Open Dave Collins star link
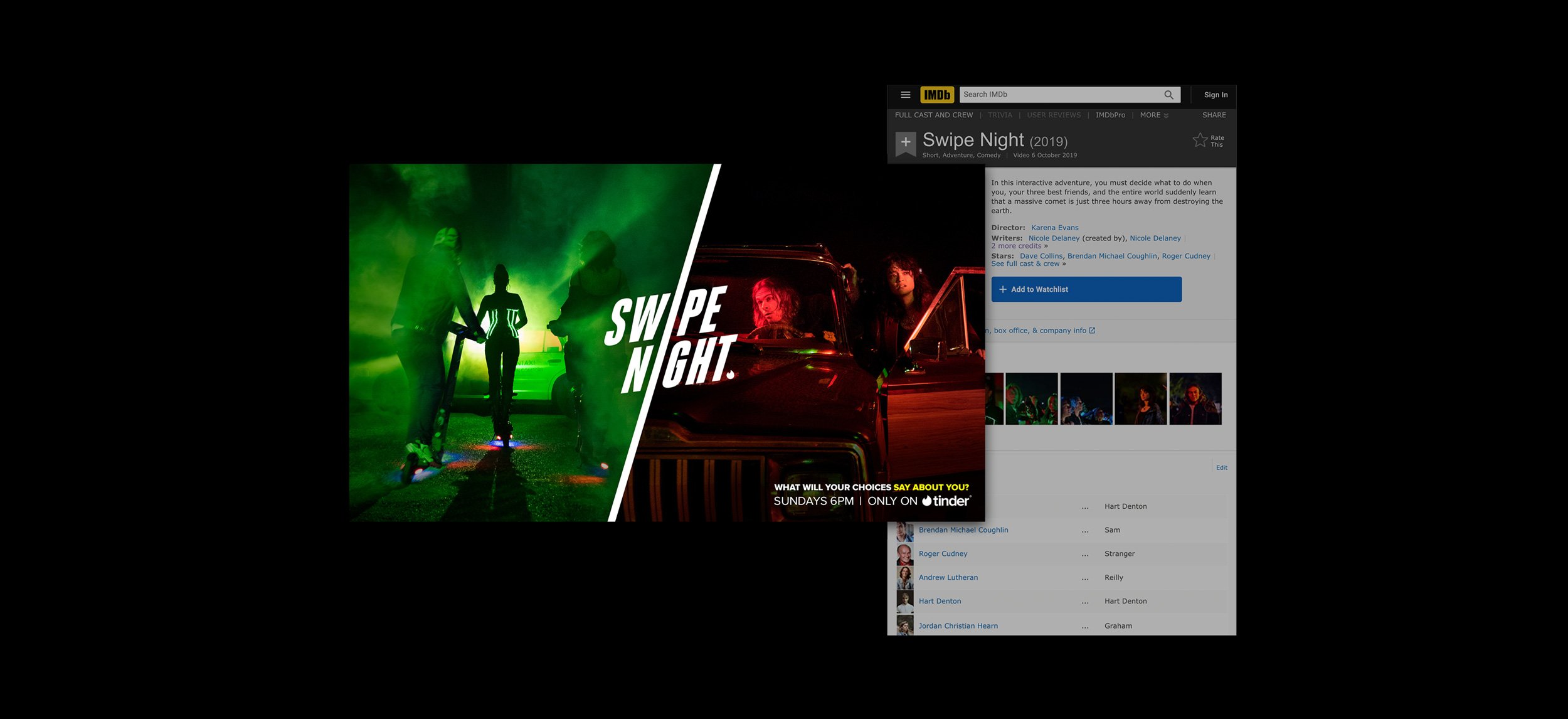Image resolution: width=1568 pixels, height=719 pixels. [x=1041, y=256]
